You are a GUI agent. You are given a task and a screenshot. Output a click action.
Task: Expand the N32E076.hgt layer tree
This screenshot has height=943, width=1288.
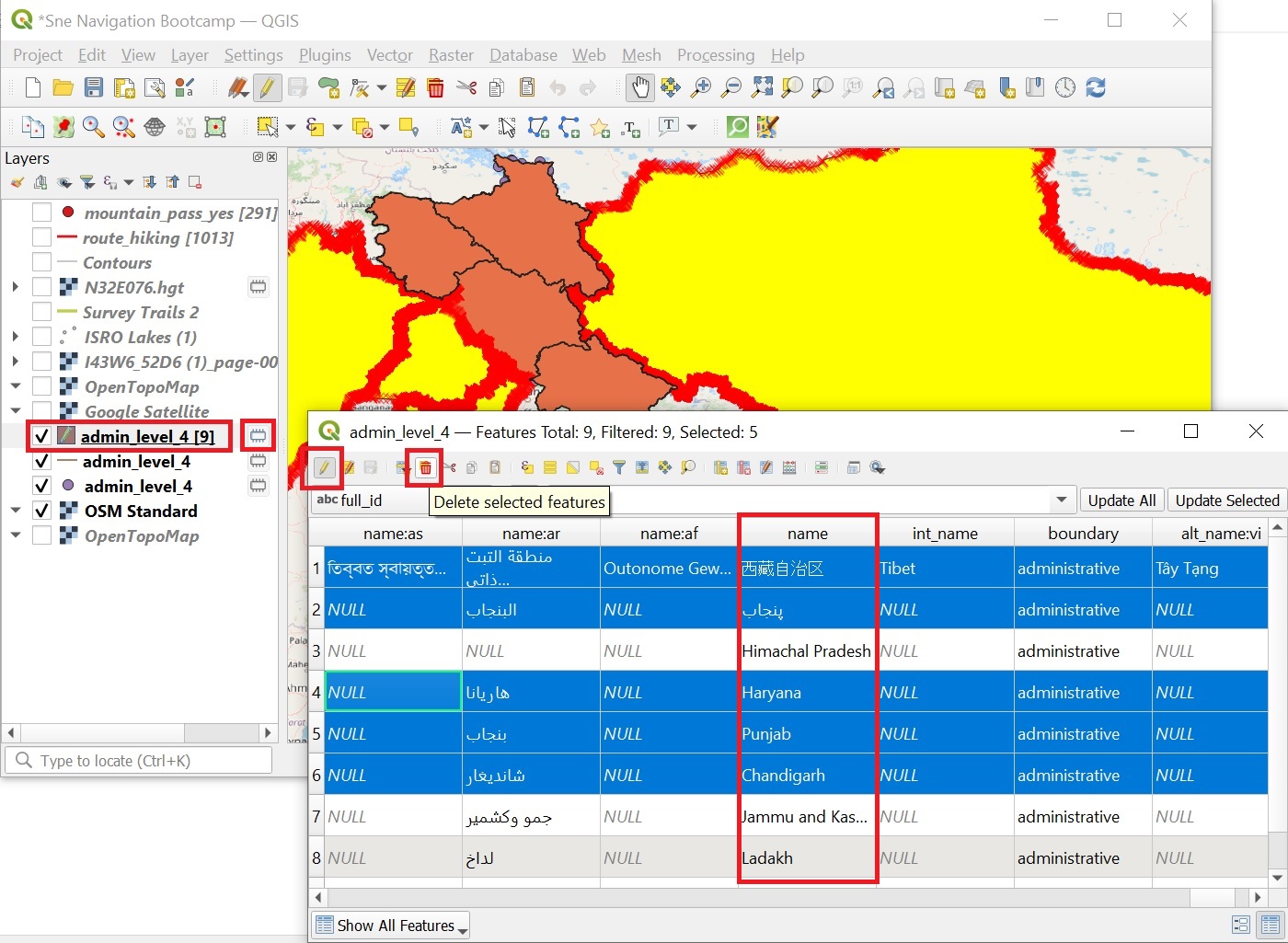15,287
